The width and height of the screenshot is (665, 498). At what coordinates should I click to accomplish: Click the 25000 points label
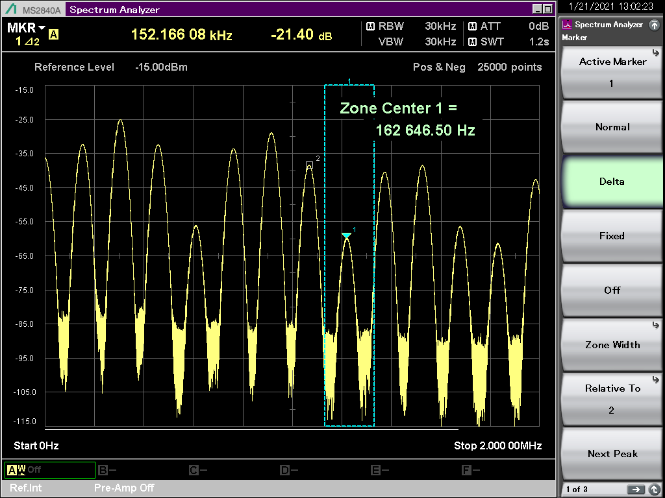[510, 67]
